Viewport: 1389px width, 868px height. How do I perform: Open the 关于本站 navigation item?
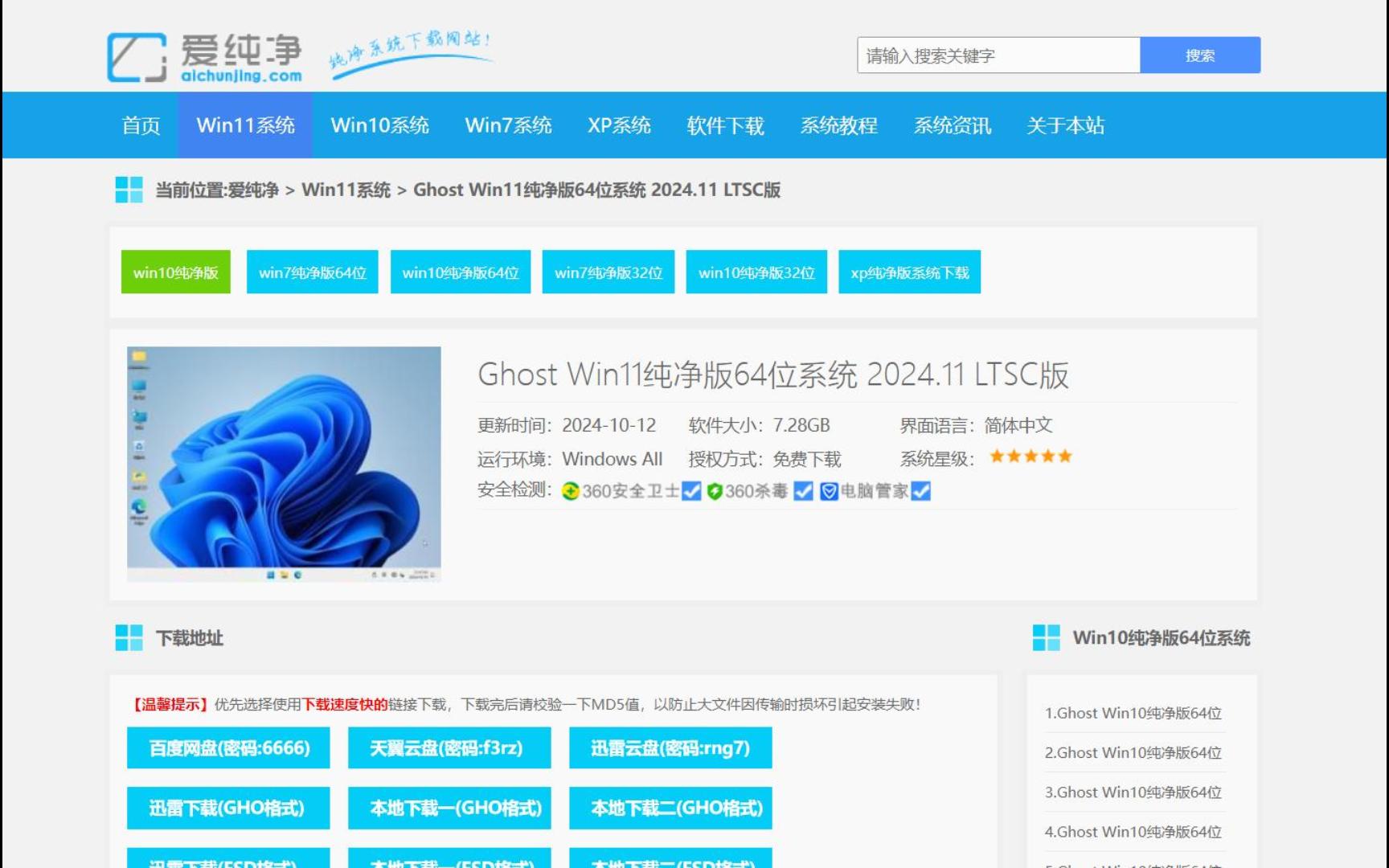point(1065,125)
